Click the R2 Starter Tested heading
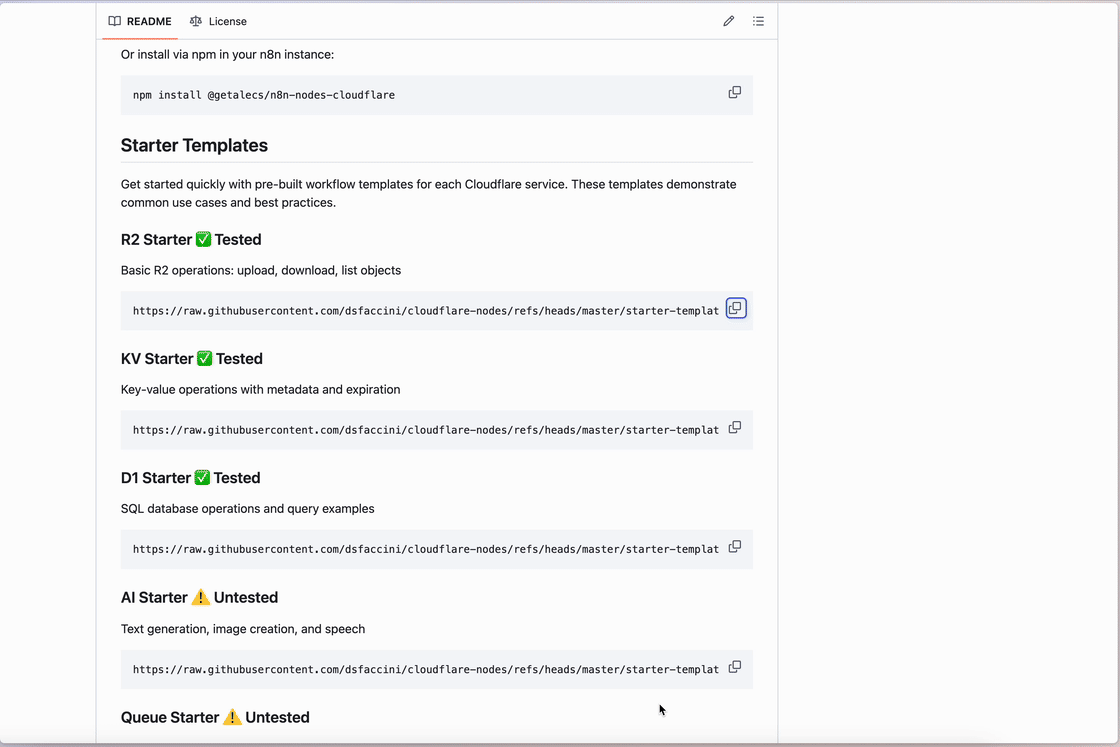Image resolution: width=1120 pixels, height=747 pixels. point(191,240)
